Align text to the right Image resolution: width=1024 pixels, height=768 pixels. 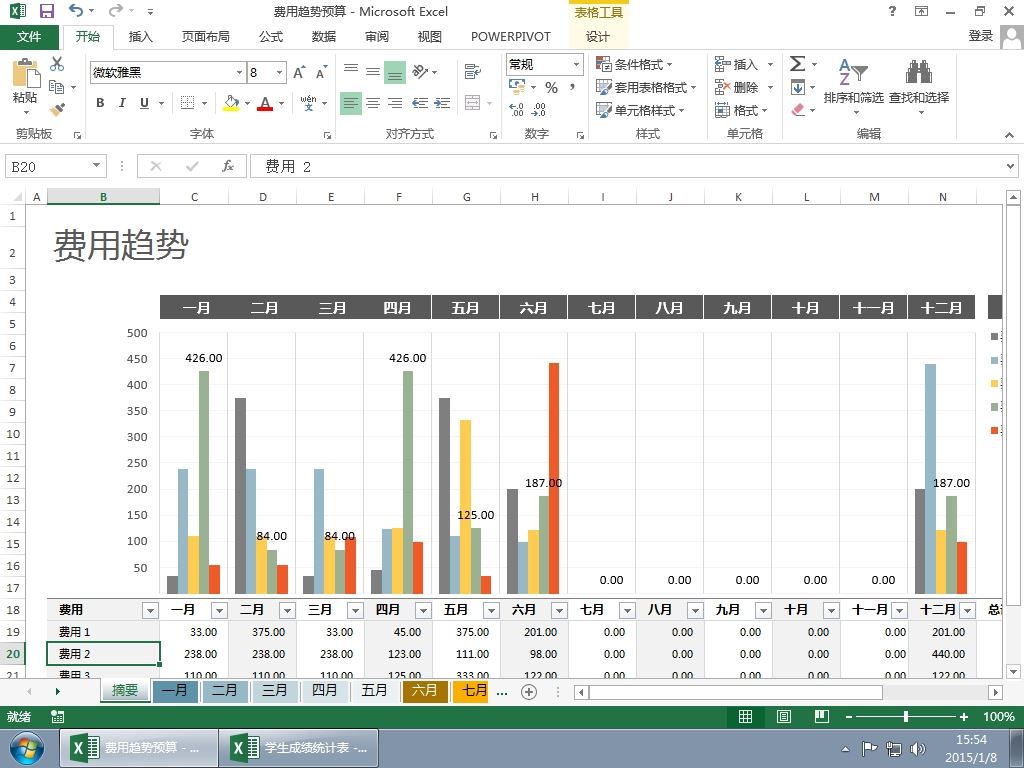pyautogui.click(x=395, y=103)
